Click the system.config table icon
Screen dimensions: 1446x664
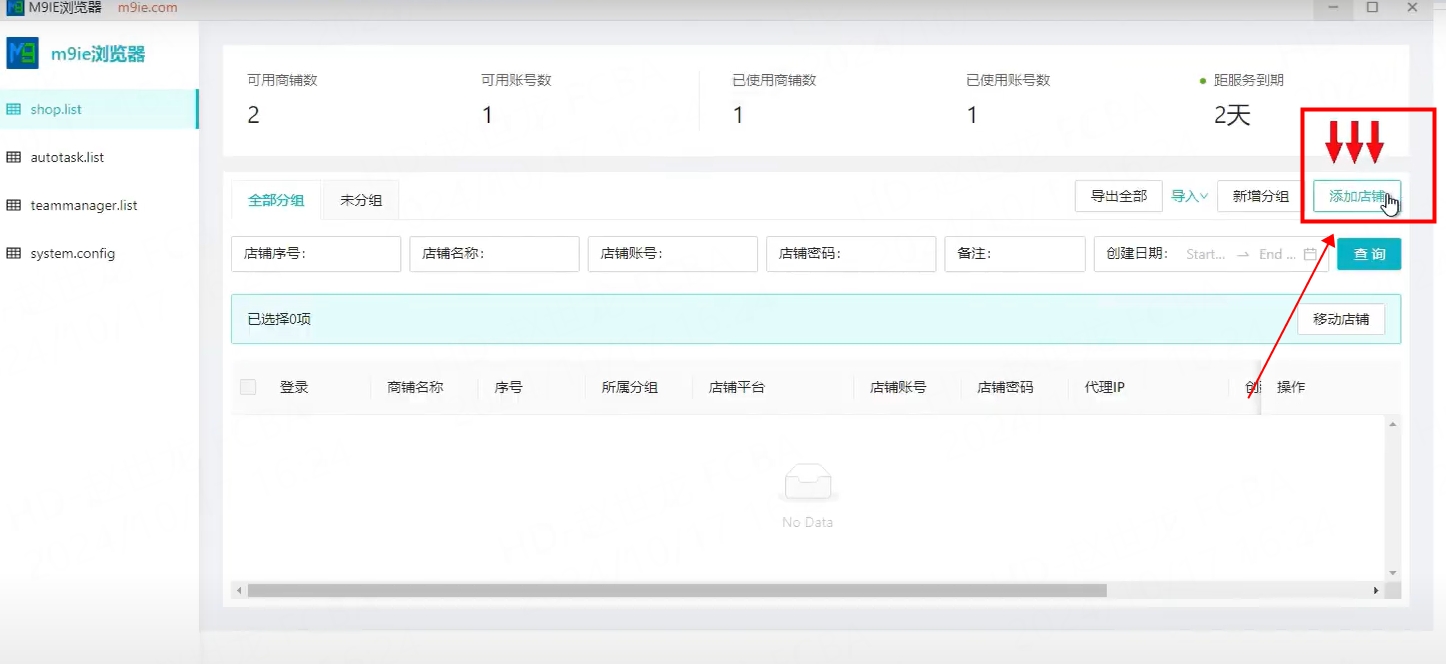point(14,253)
